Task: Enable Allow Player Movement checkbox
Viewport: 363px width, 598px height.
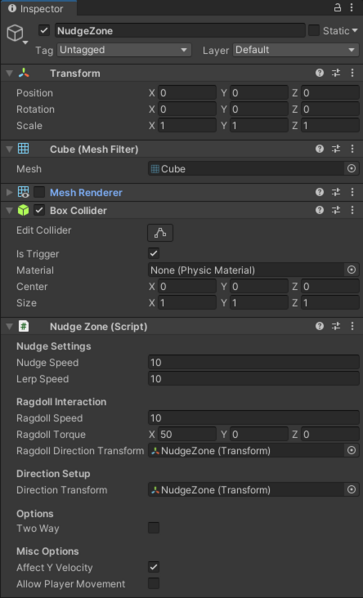Action: (154, 584)
